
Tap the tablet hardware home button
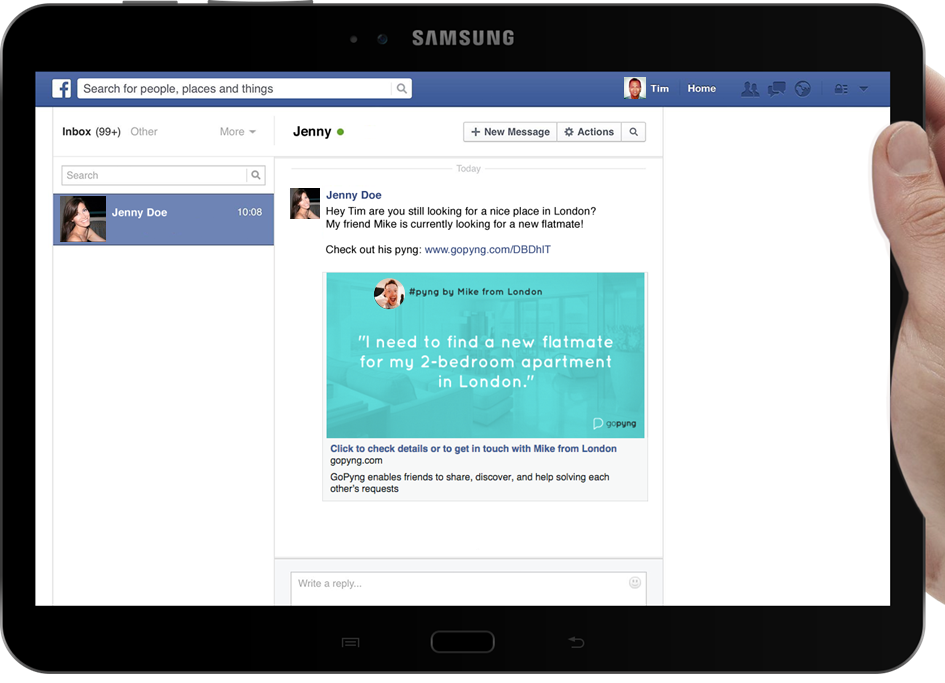pyautogui.click(x=462, y=641)
